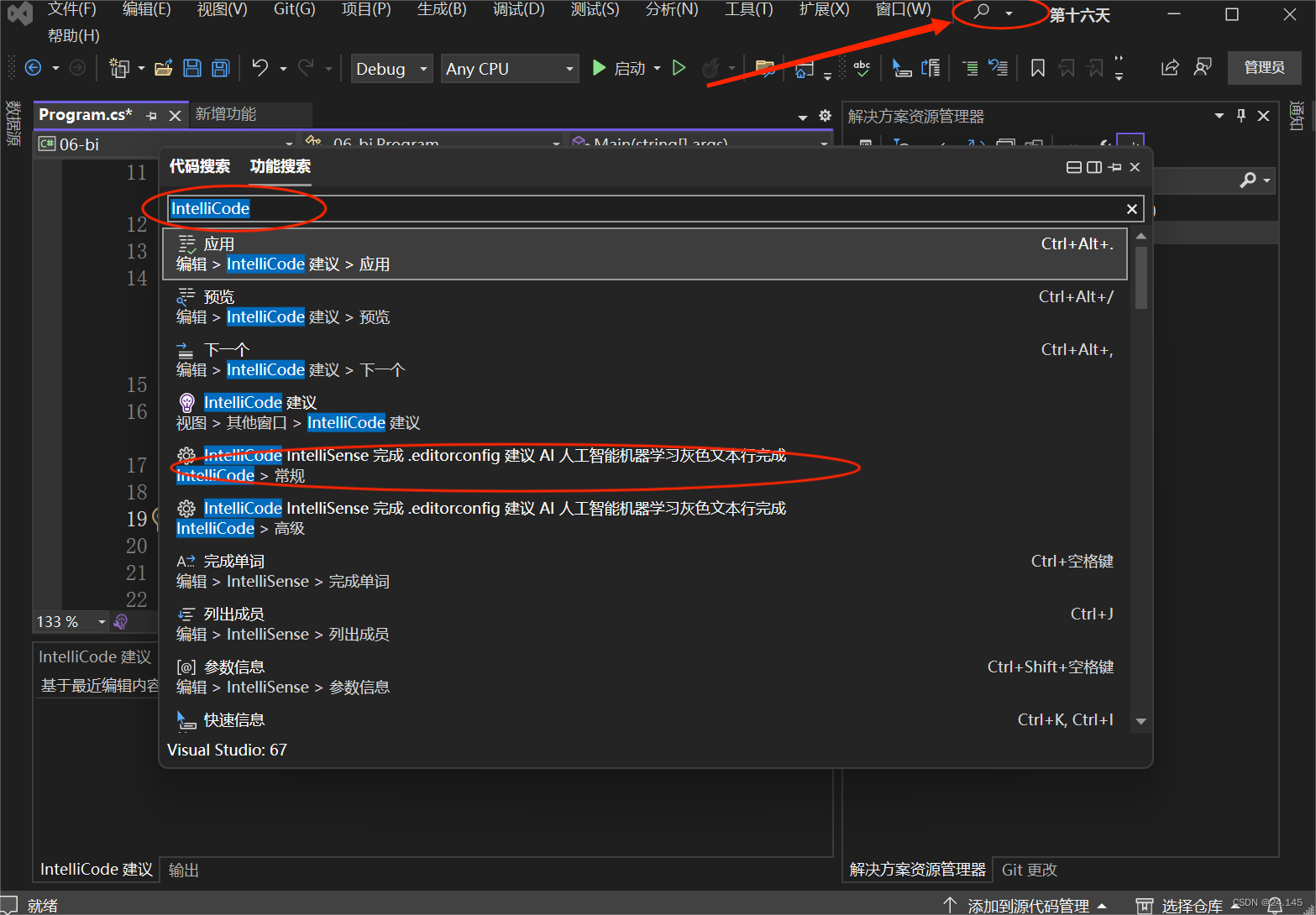
Task: Select the IntelliCode 建议 window result
Action: [x=646, y=413]
